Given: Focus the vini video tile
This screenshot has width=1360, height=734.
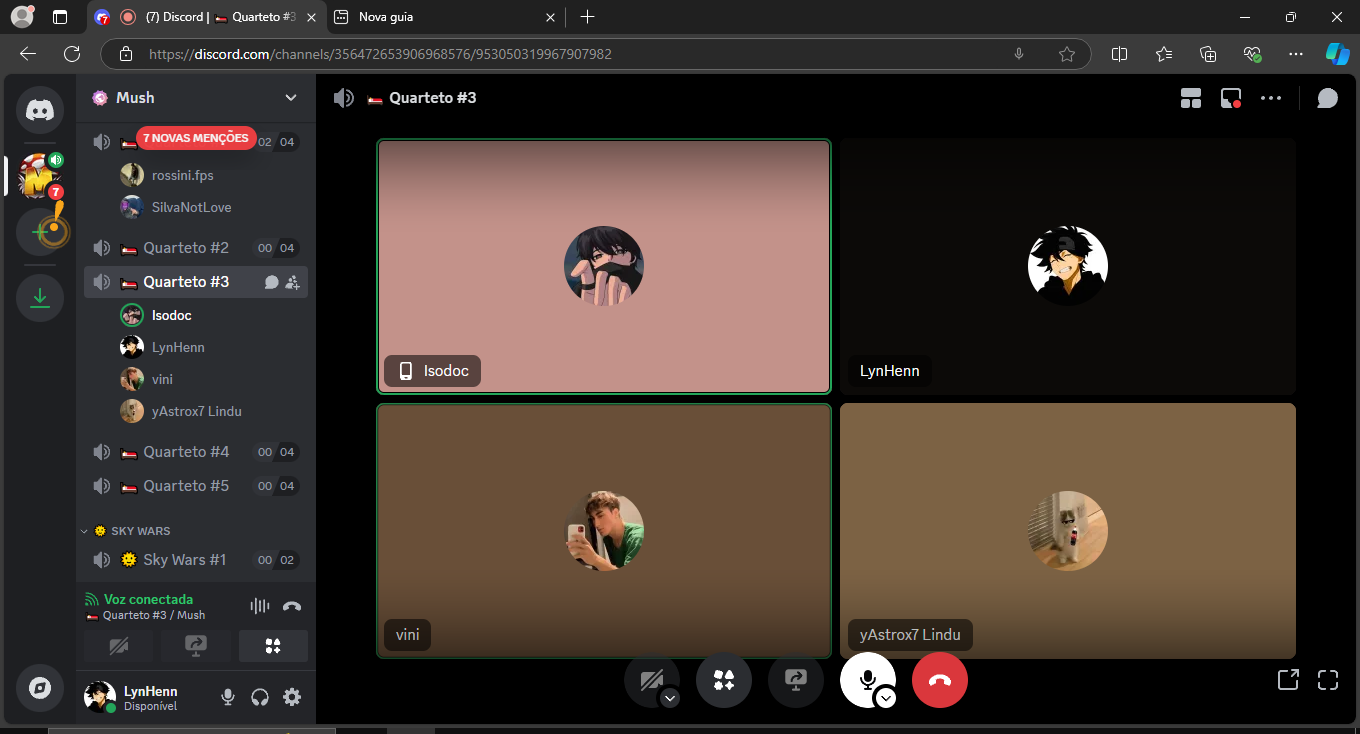Looking at the screenshot, I should click(604, 531).
